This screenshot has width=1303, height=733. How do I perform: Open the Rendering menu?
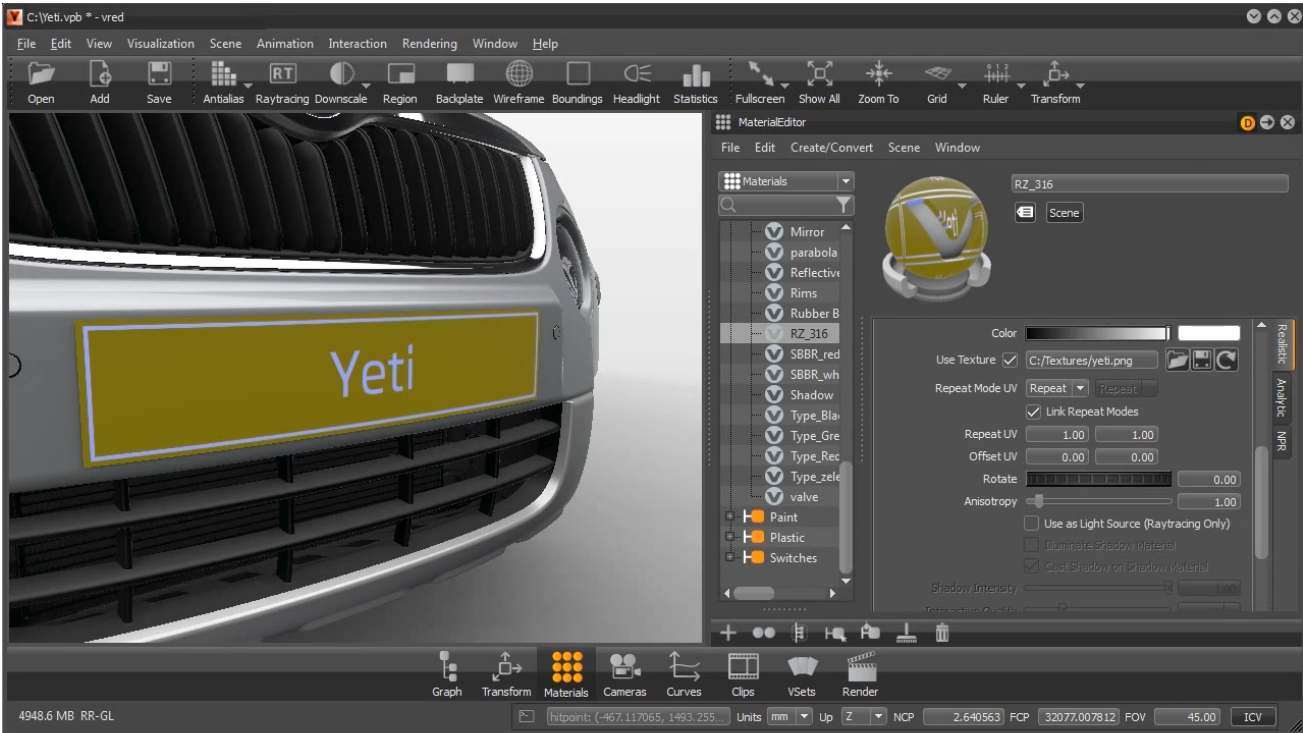point(430,44)
